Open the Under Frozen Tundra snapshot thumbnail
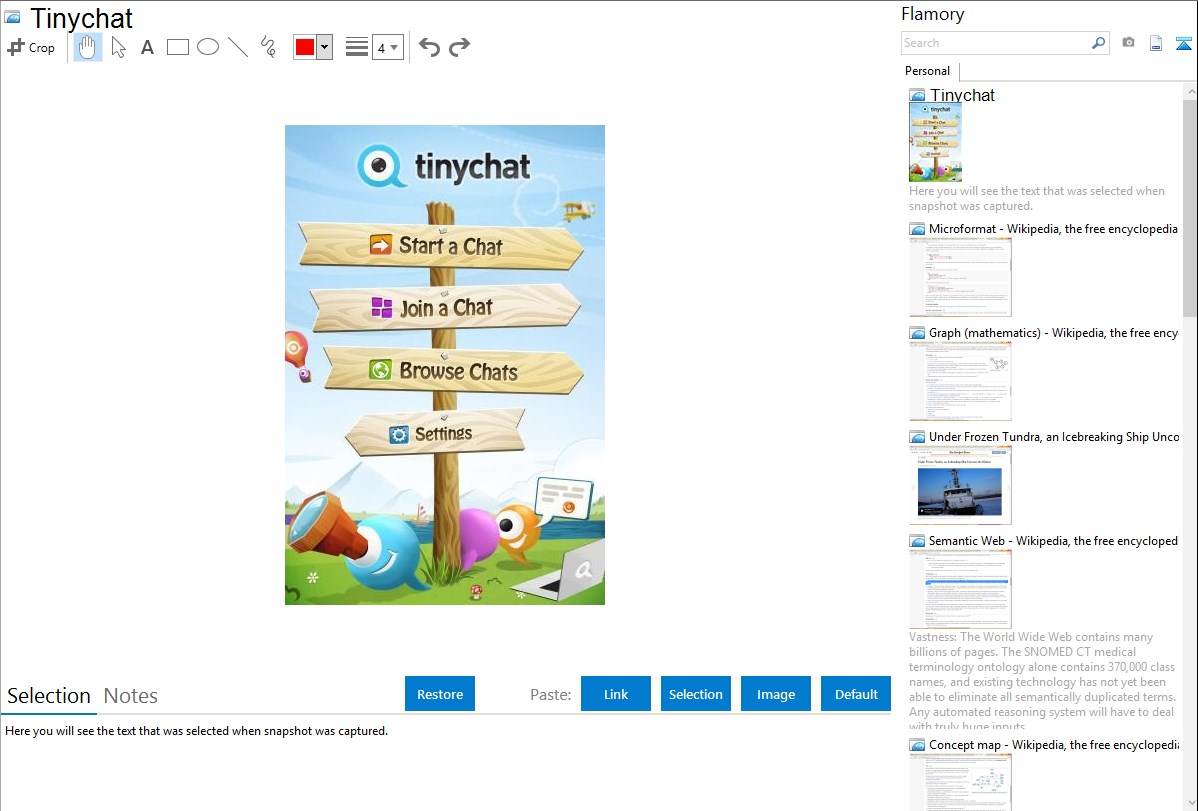The width and height of the screenshot is (1198, 811). click(960, 485)
